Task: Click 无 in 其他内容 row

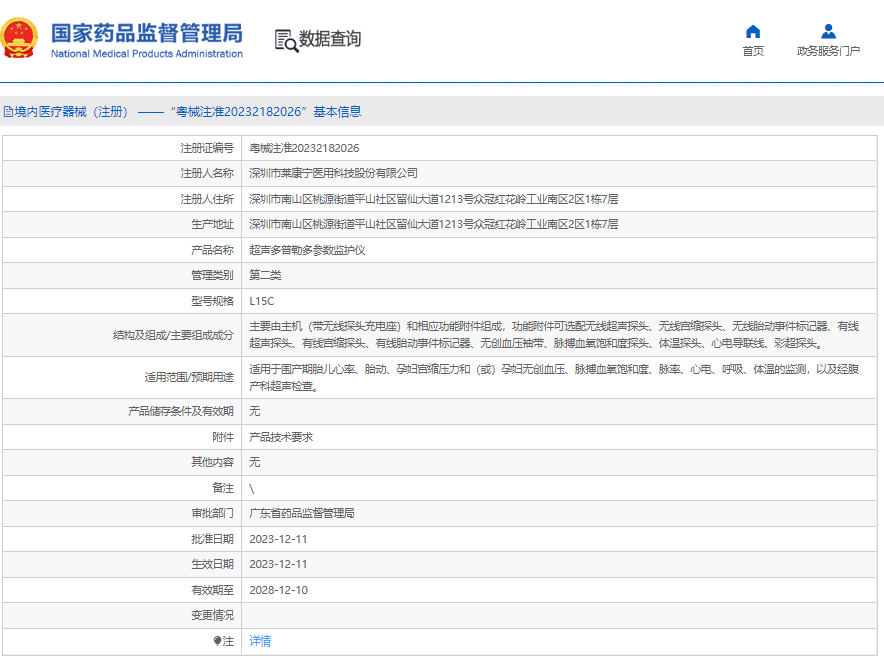Action: 255,462
